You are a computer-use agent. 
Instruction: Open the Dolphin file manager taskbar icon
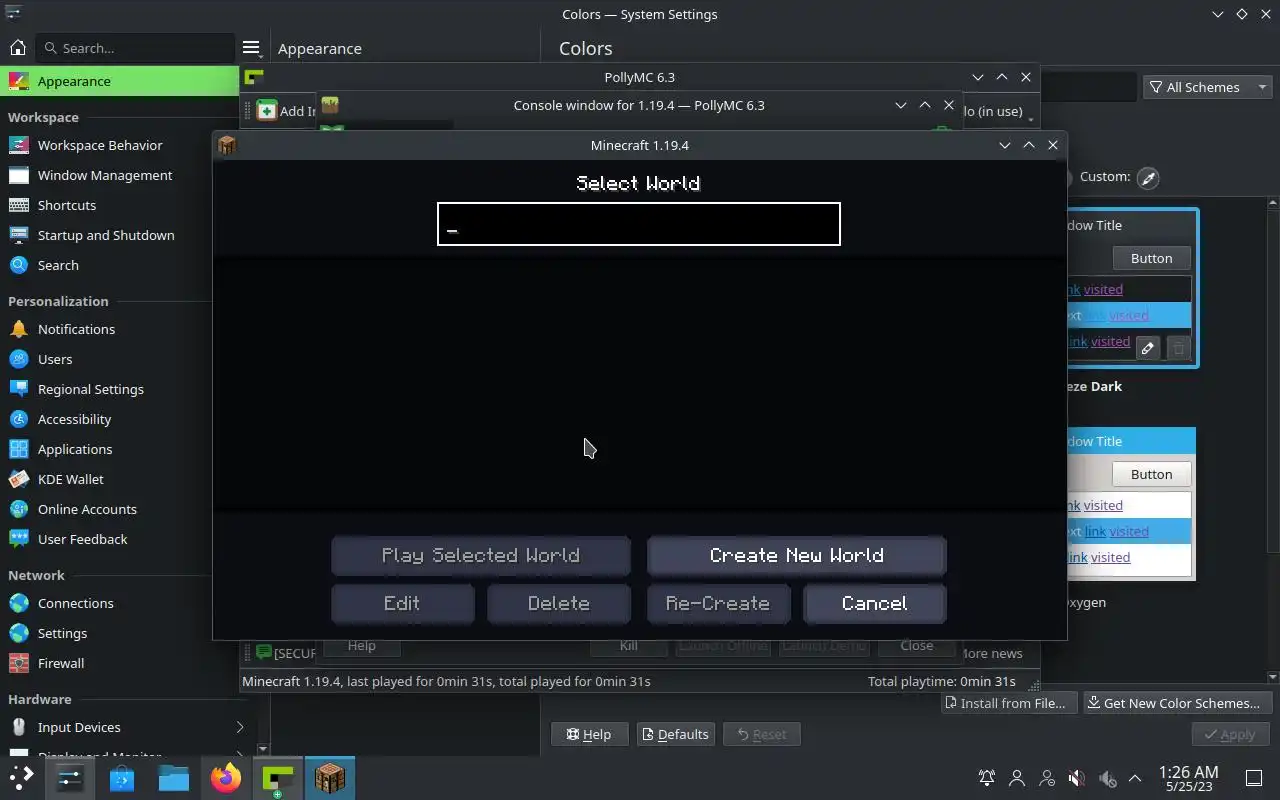[x=174, y=778]
